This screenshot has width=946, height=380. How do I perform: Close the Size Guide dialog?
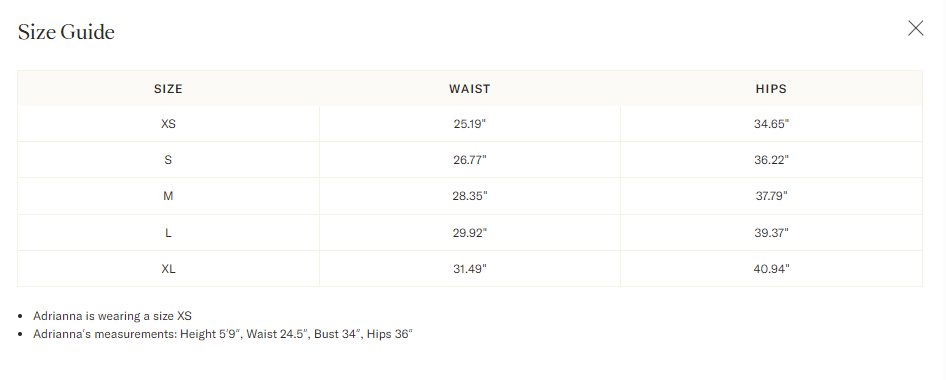915,28
